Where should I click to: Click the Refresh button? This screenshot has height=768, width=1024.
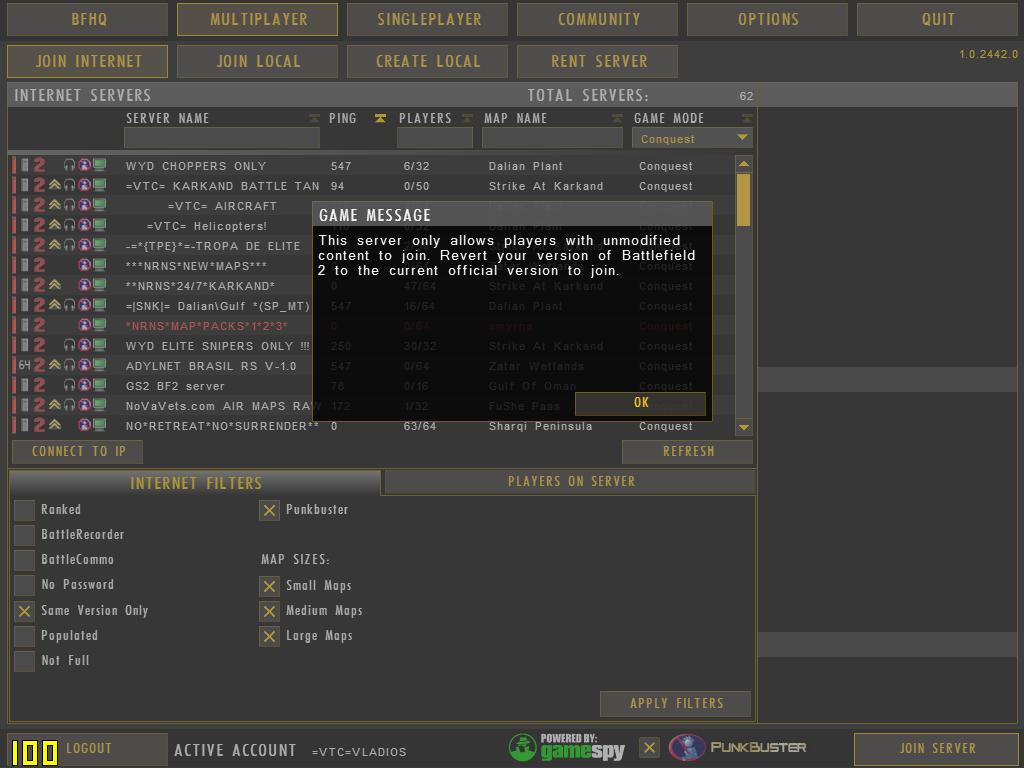point(688,451)
